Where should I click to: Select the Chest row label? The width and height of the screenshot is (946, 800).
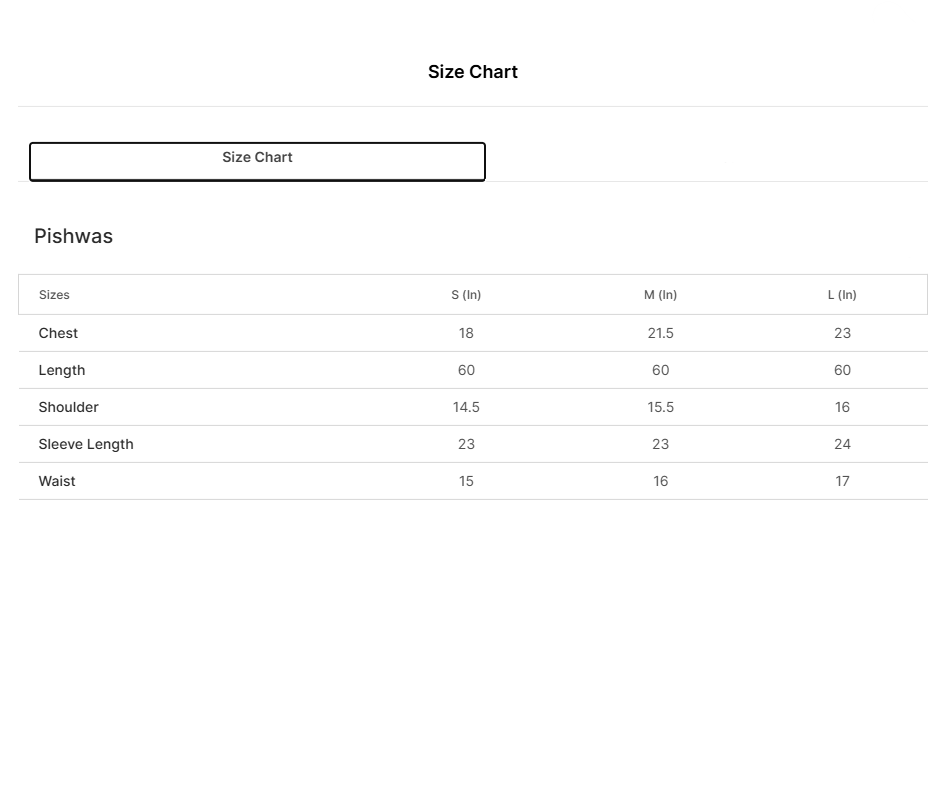click(x=58, y=333)
